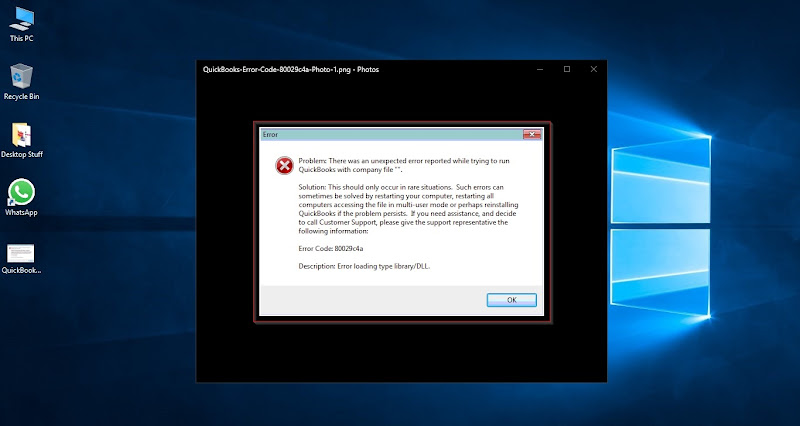Click the Photos window title text
800x426 pixels.
click(291, 69)
